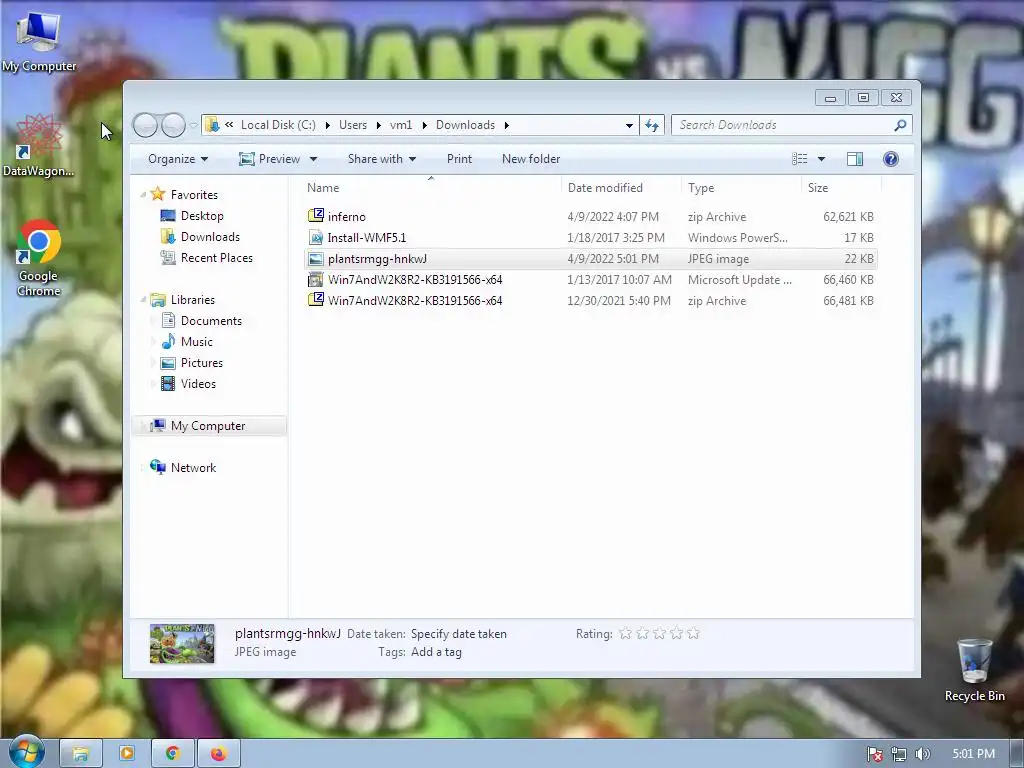Open the Windows Start button

click(25, 752)
